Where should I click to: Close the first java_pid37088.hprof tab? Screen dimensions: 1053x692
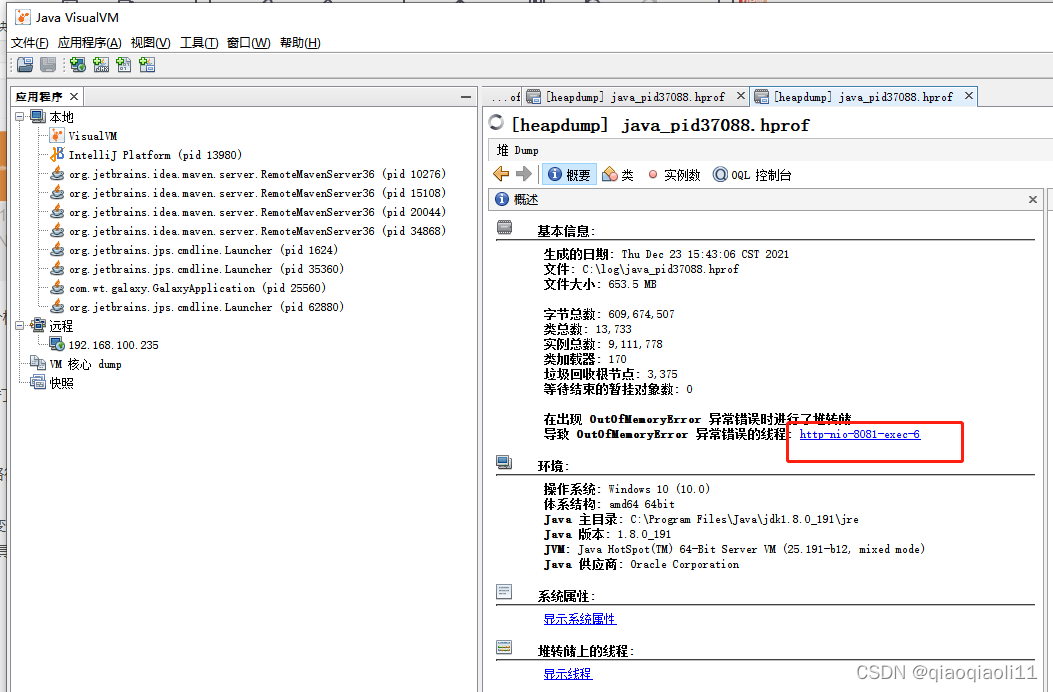coord(741,96)
